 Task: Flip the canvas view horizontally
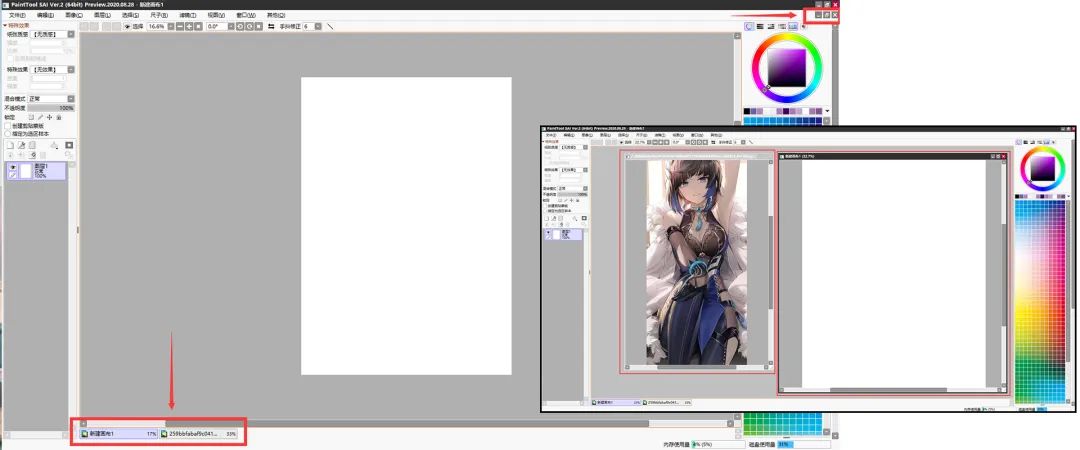(271, 26)
